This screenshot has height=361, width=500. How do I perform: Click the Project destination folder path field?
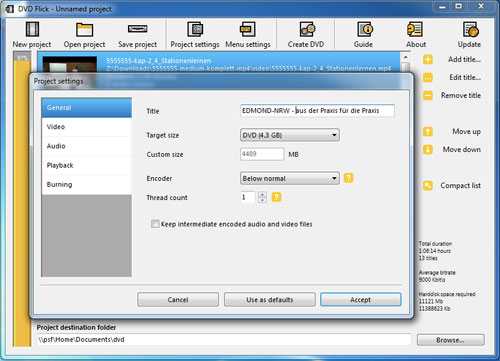point(224,340)
